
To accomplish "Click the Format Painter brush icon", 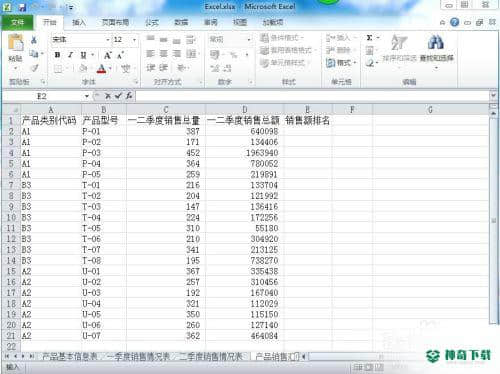I will pos(34,68).
